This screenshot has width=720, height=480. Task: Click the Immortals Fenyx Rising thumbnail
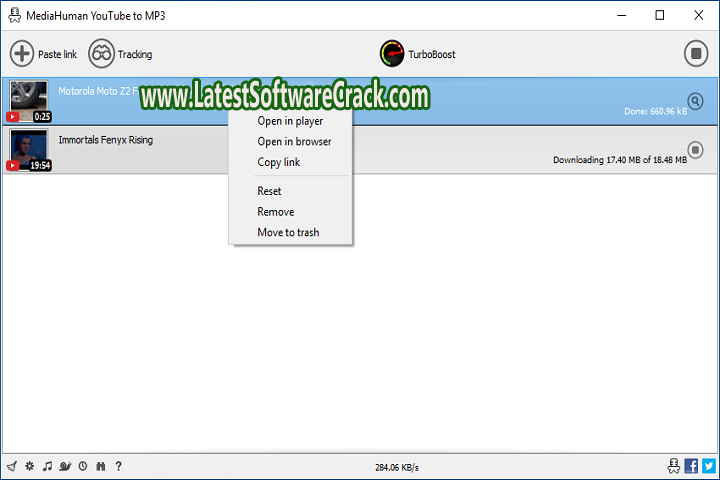click(x=28, y=150)
